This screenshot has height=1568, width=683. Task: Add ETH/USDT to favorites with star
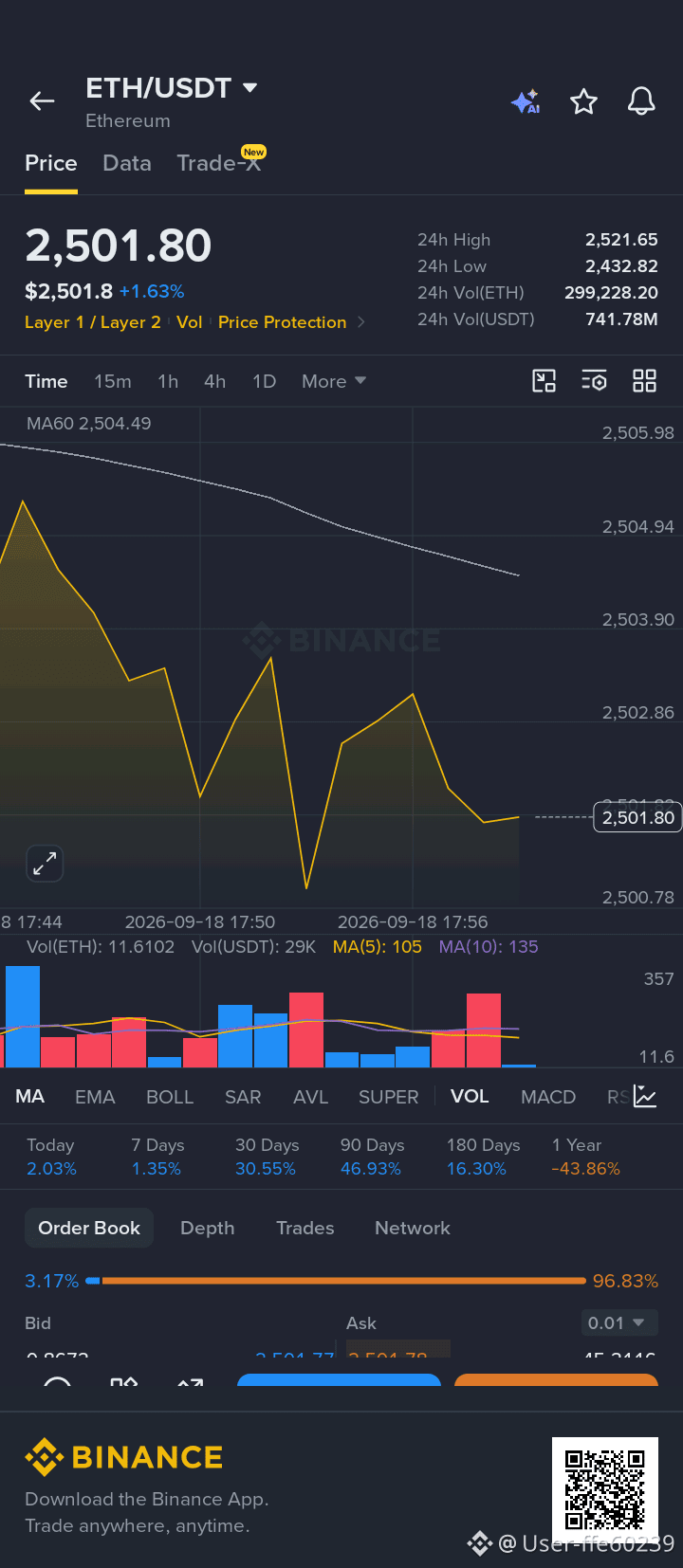tap(583, 100)
